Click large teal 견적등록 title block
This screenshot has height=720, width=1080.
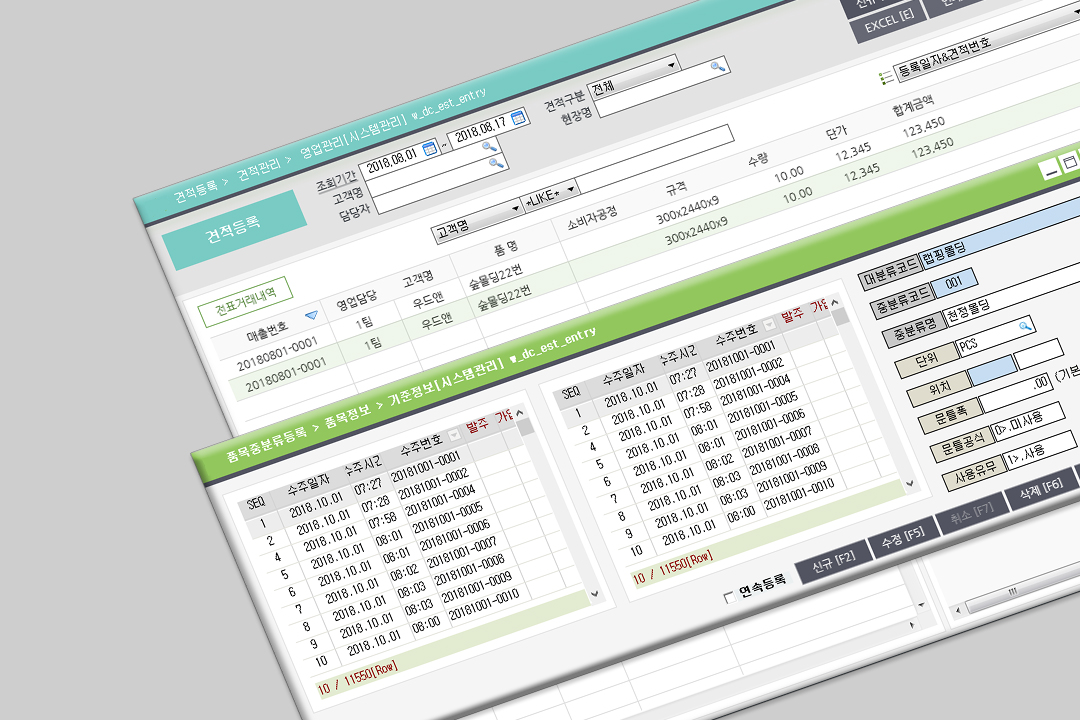234,229
